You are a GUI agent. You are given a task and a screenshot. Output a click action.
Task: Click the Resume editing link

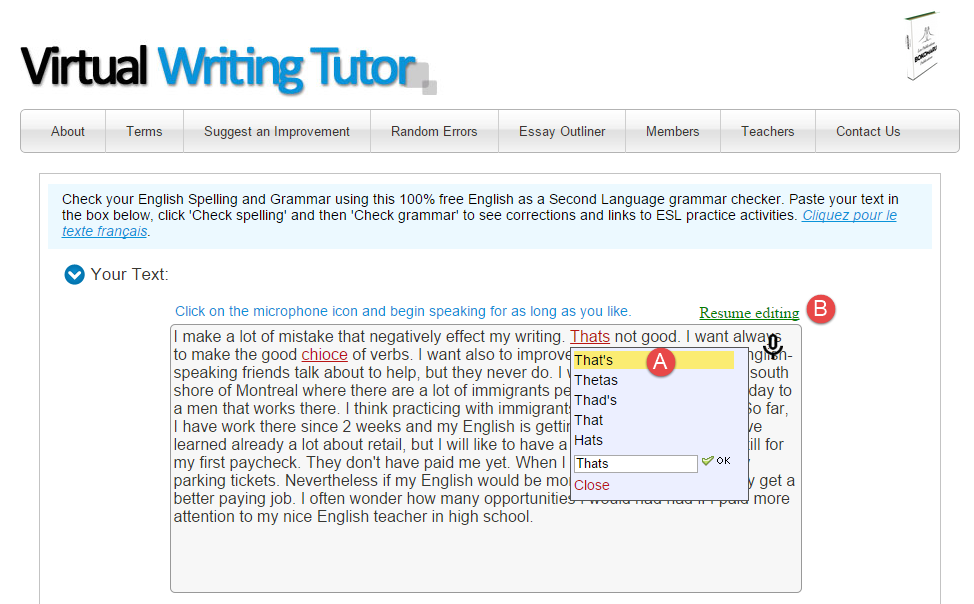click(749, 313)
